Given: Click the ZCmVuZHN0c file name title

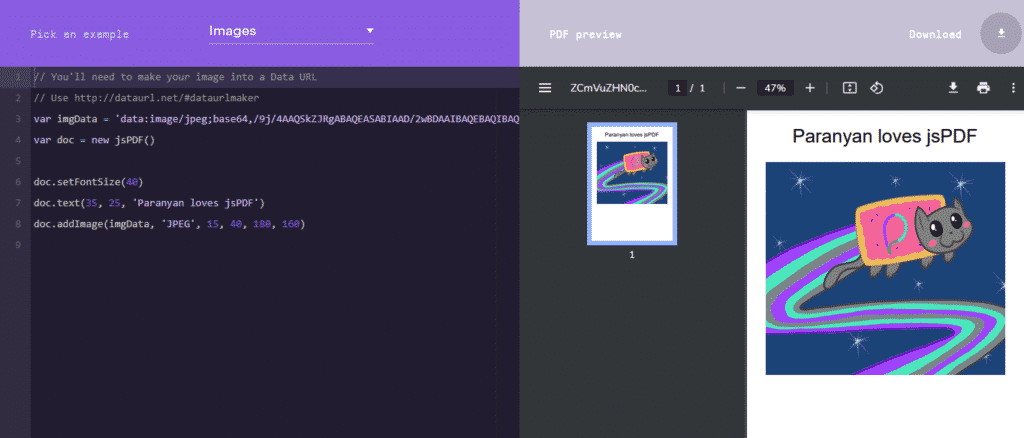Looking at the screenshot, I should 609,87.
